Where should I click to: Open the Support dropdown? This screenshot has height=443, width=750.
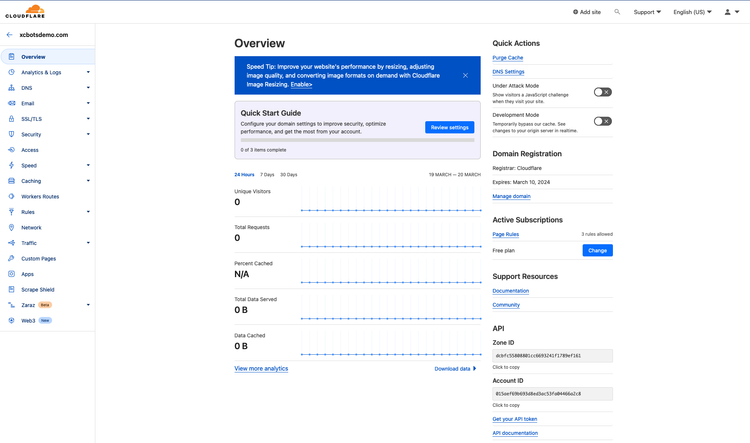tap(647, 12)
